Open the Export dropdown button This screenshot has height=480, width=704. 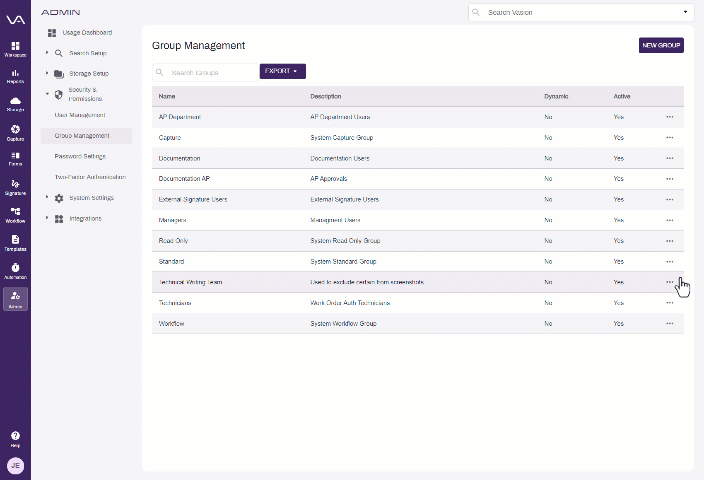pyautogui.click(x=282, y=71)
